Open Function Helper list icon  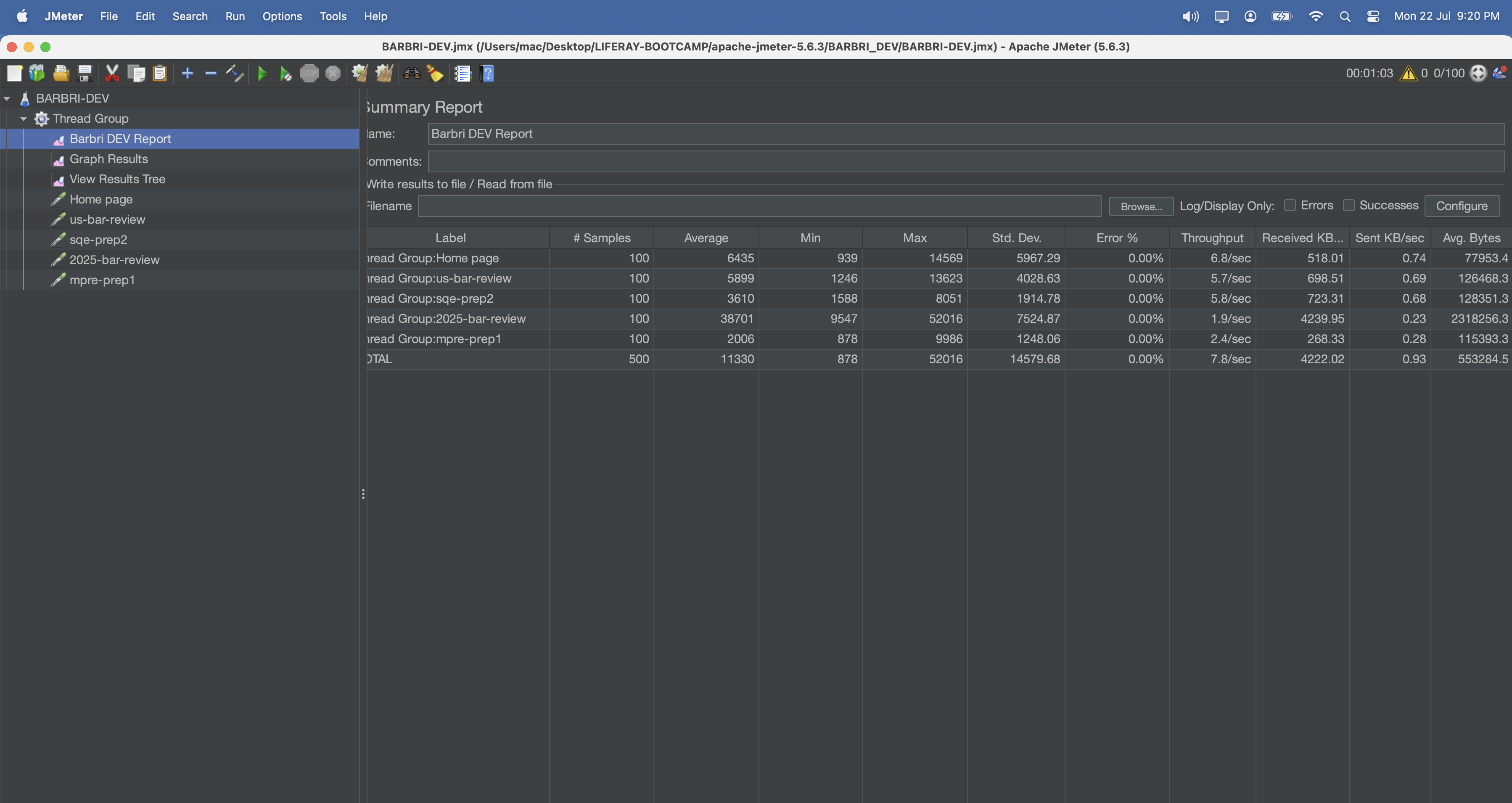click(463, 74)
